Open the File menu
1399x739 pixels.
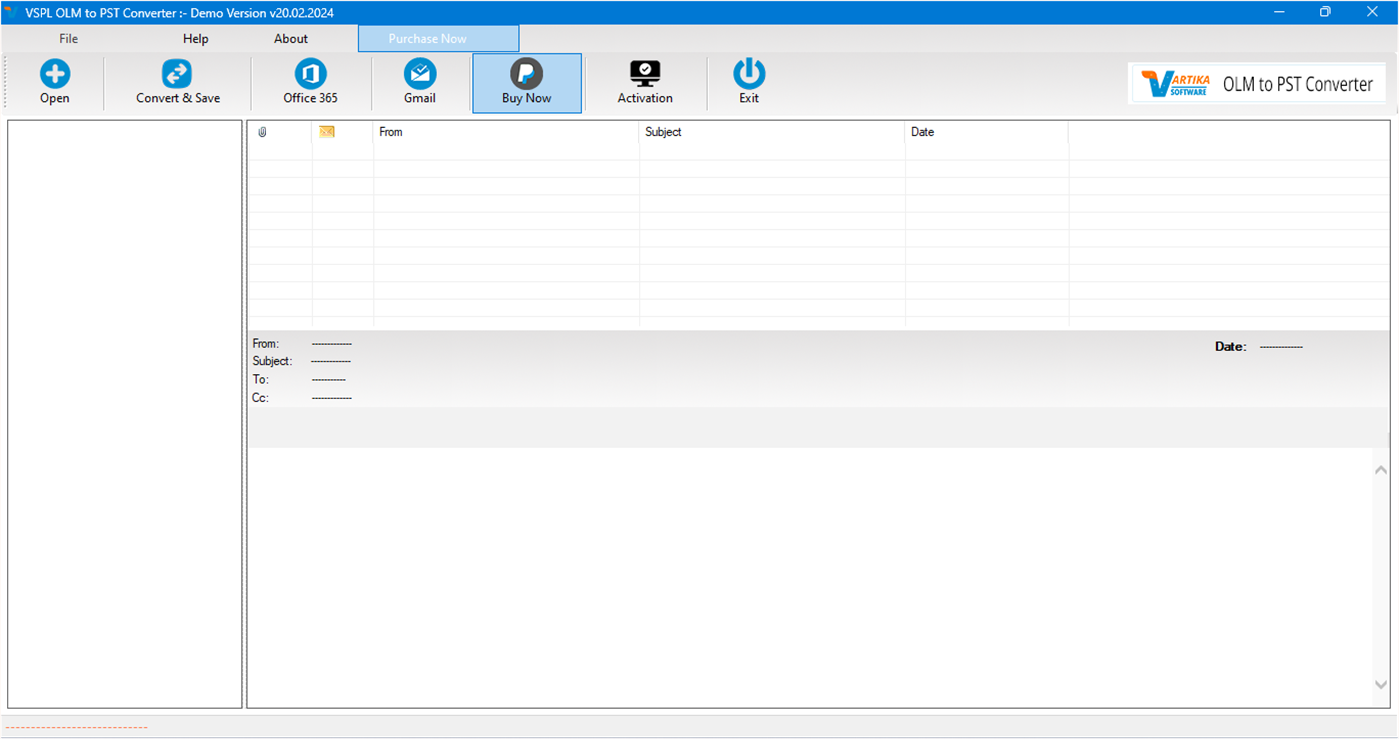68,38
